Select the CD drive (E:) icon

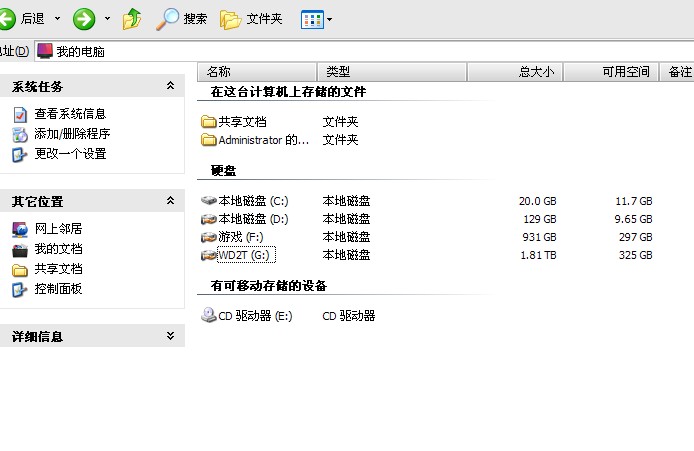[209, 316]
